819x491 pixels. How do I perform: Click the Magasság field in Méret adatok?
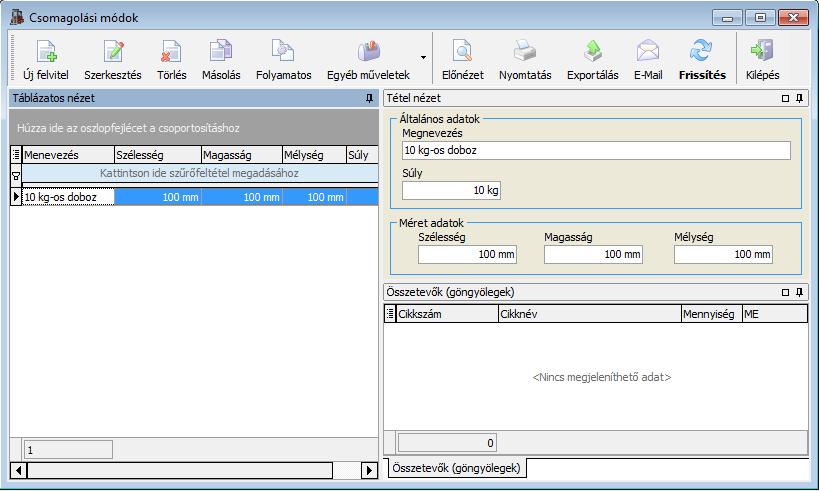click(593, 254)
